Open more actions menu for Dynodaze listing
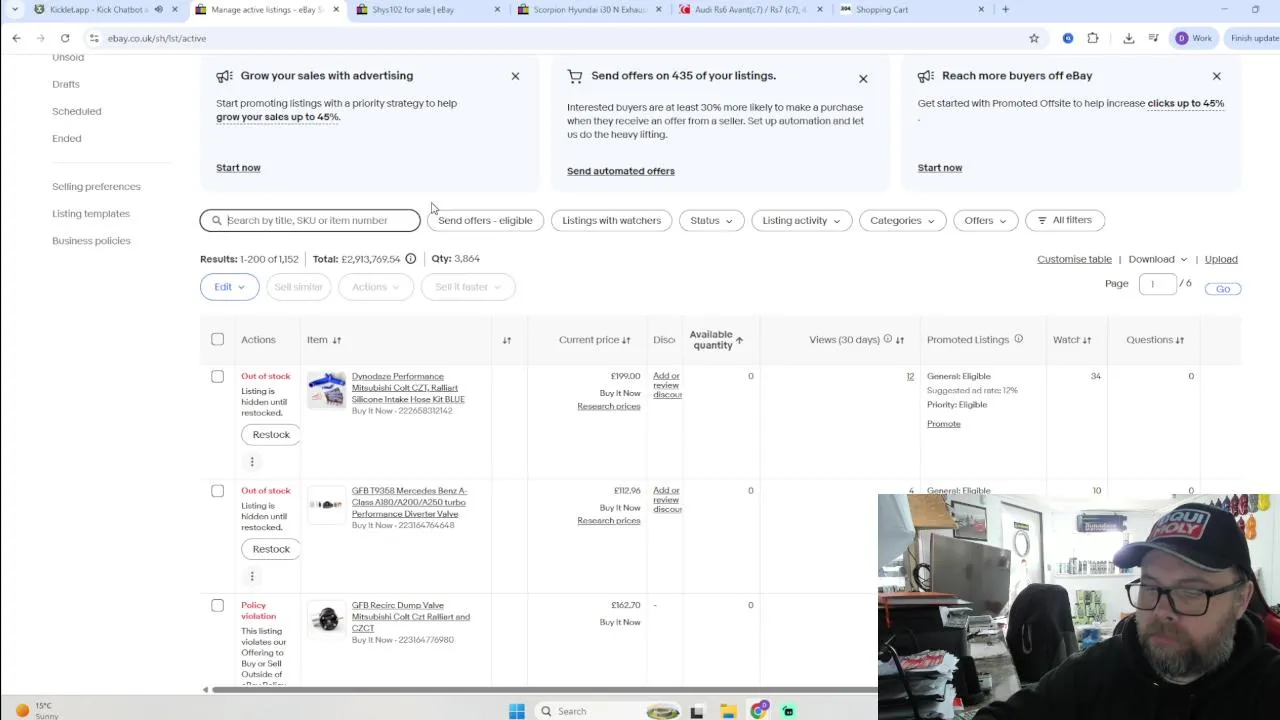The image size is (1280, 720). 252,462
